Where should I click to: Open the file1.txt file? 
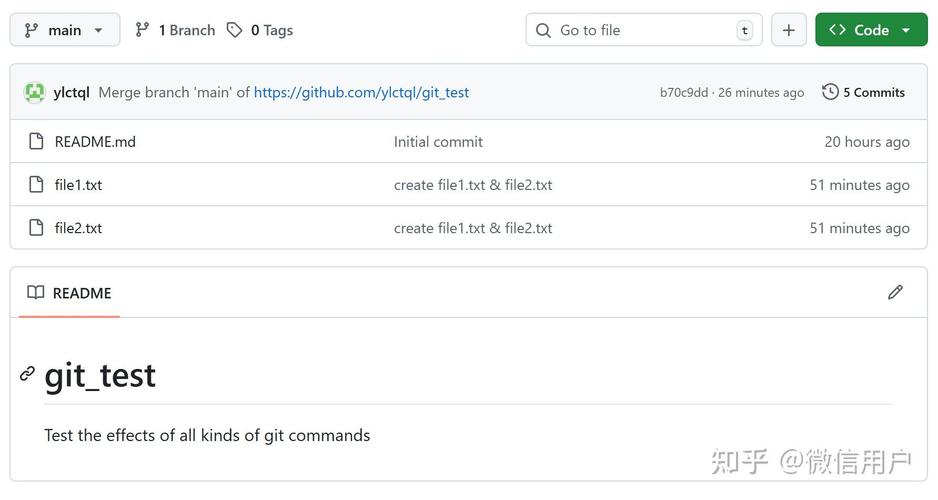[78, 185]
